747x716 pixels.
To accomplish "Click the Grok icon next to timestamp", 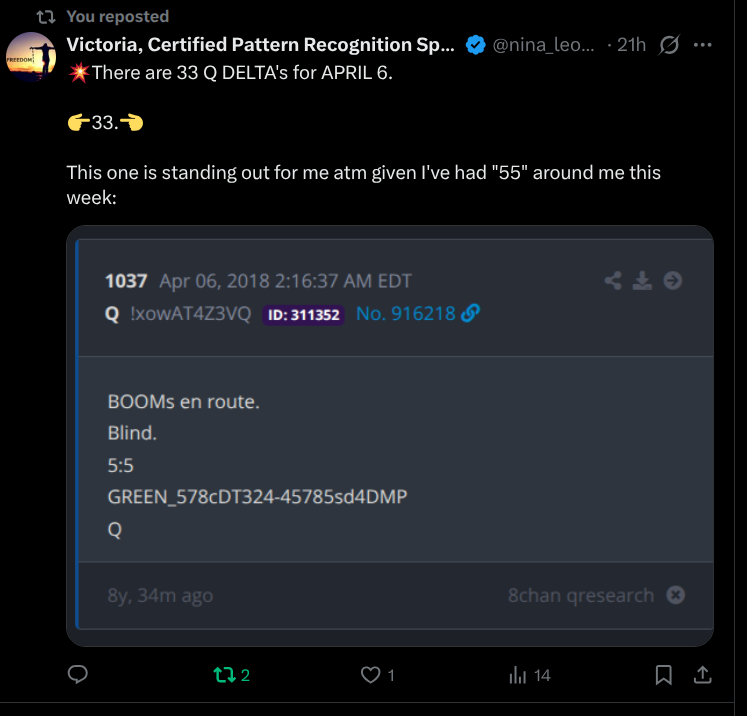I will (671, 45).
